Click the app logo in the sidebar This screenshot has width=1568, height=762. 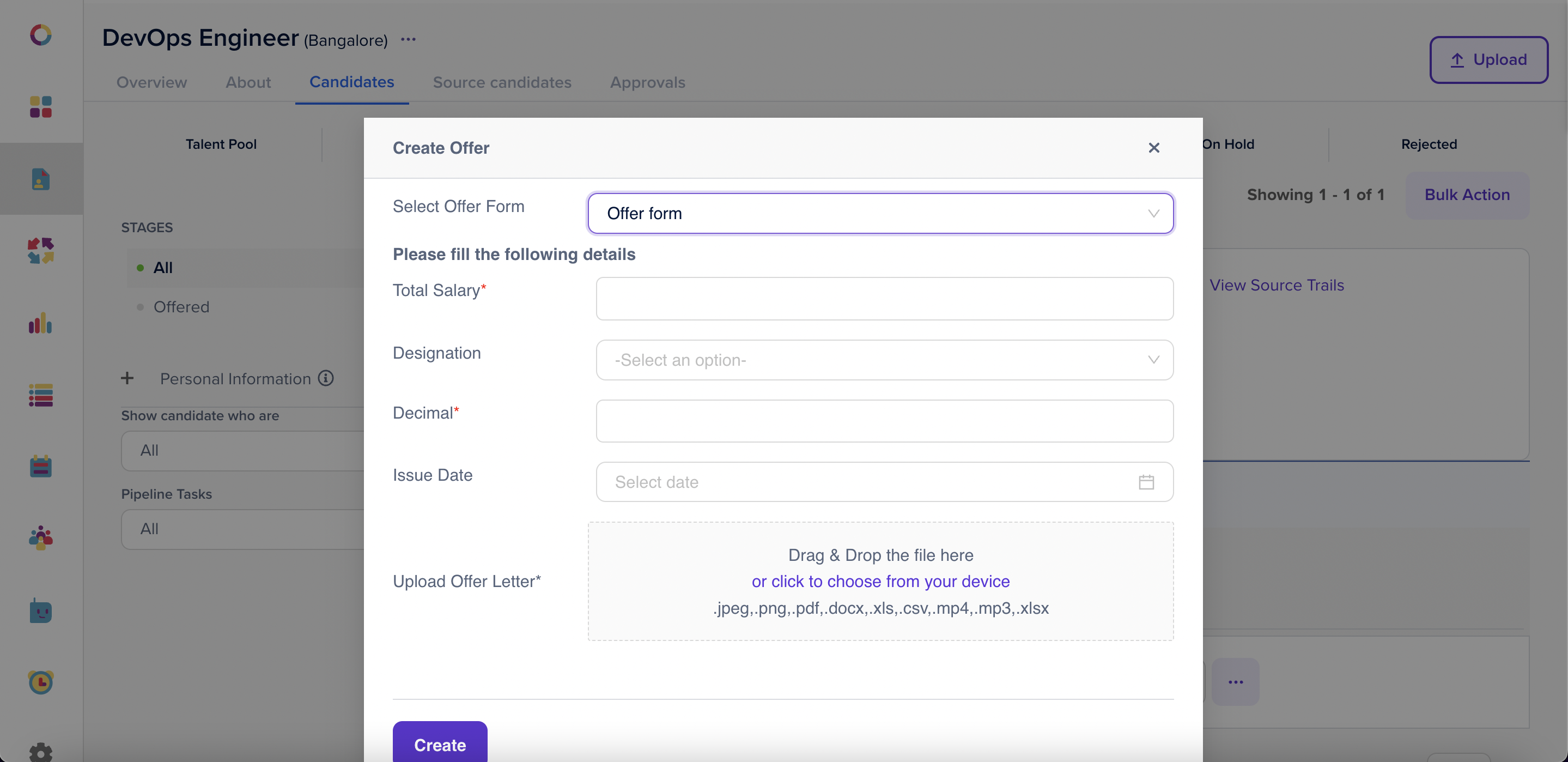click(x=41, y=35)
